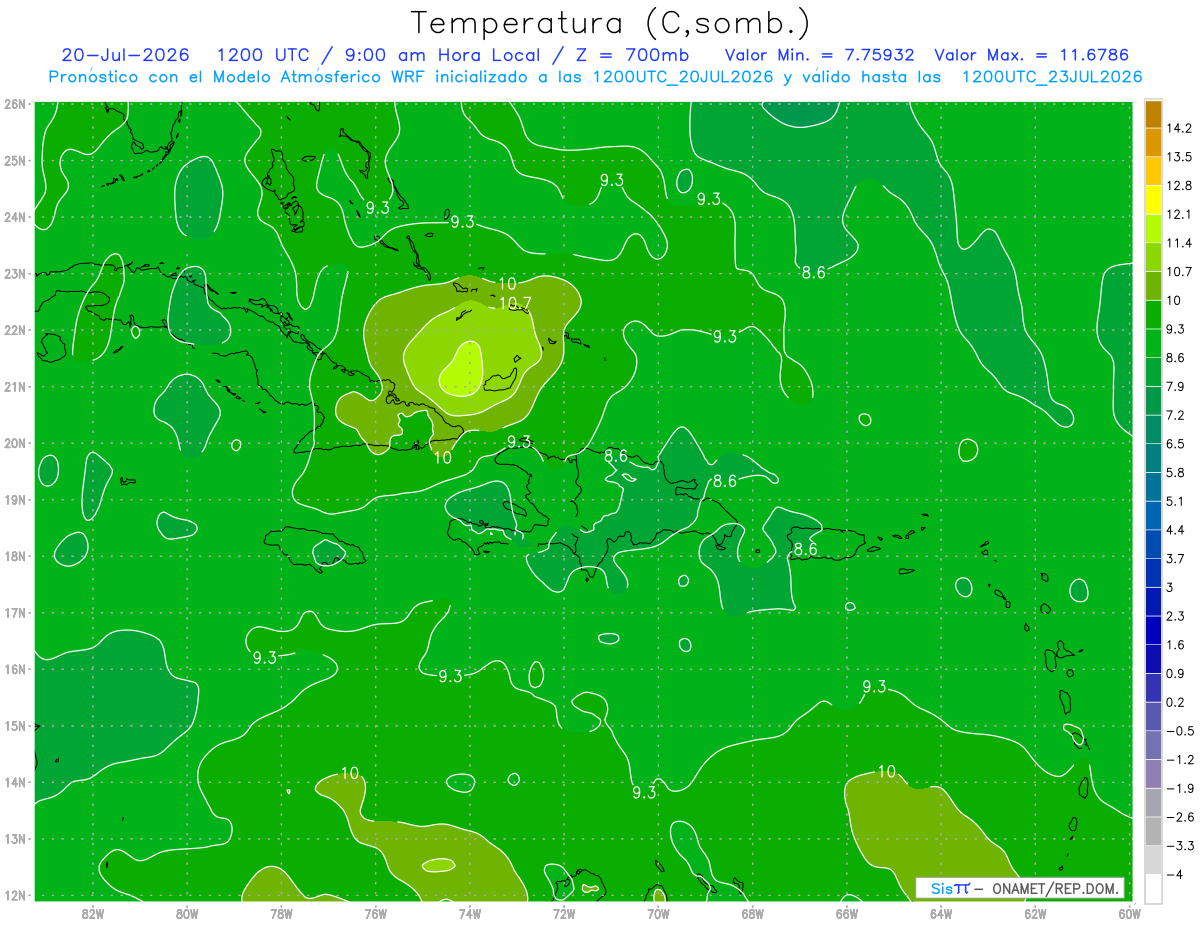Click the white bottom swatch below -4
This screenshot has width=1200, height=927.
click(x=1154, y=889)
